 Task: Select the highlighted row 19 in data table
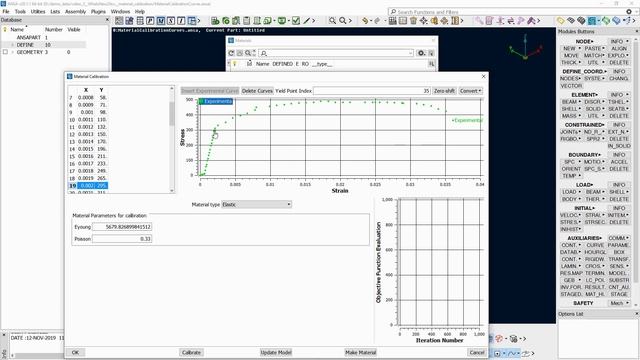pos(88,185)
